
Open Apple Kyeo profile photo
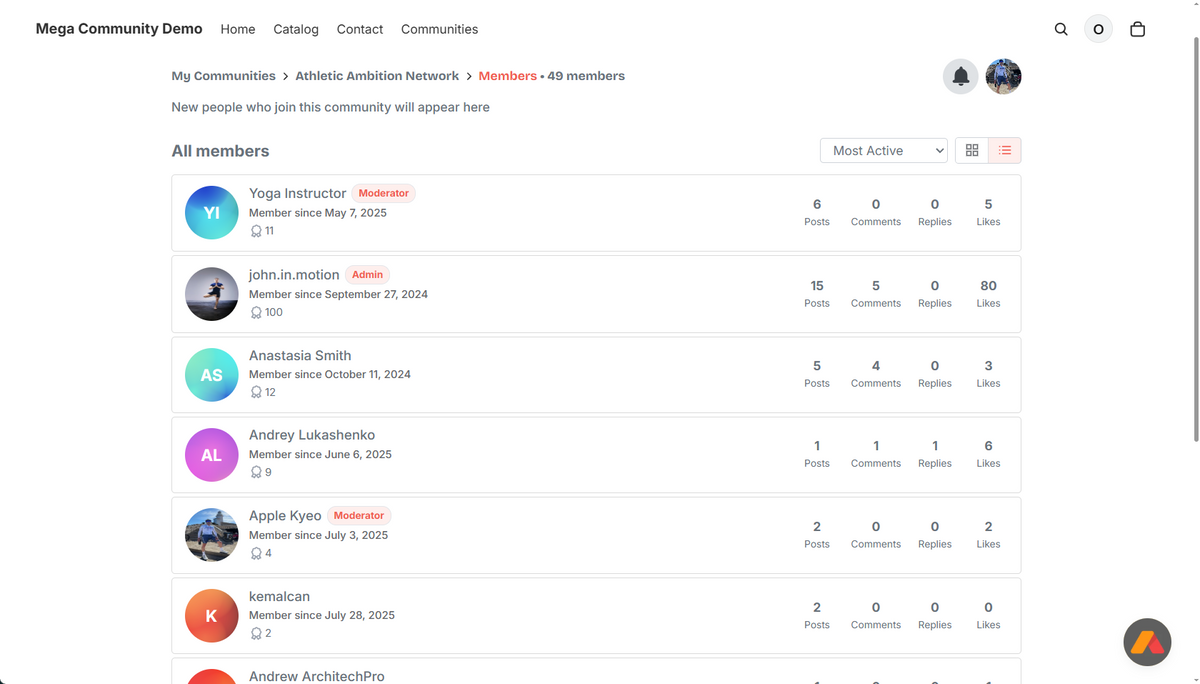pyautogui.click(x=212, y=535)
